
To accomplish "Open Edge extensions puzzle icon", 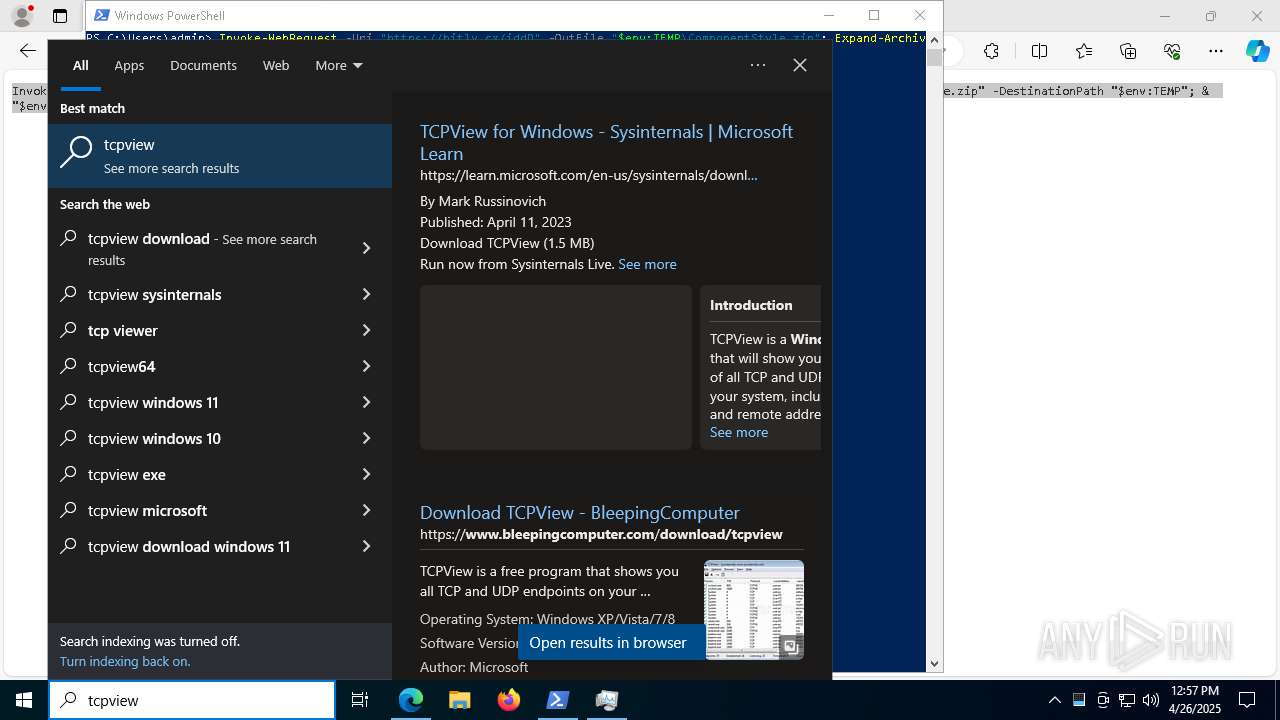I will click(991, 51).
